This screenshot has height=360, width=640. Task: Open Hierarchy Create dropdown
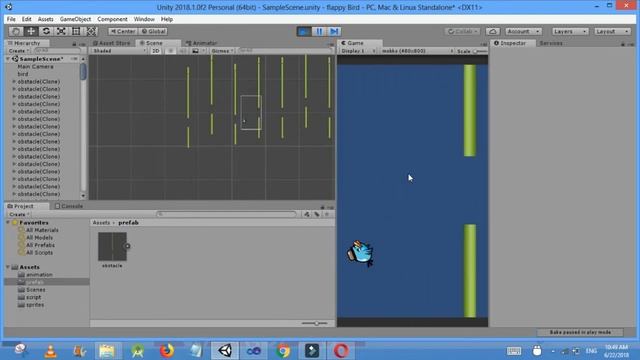tap(19, 51)
